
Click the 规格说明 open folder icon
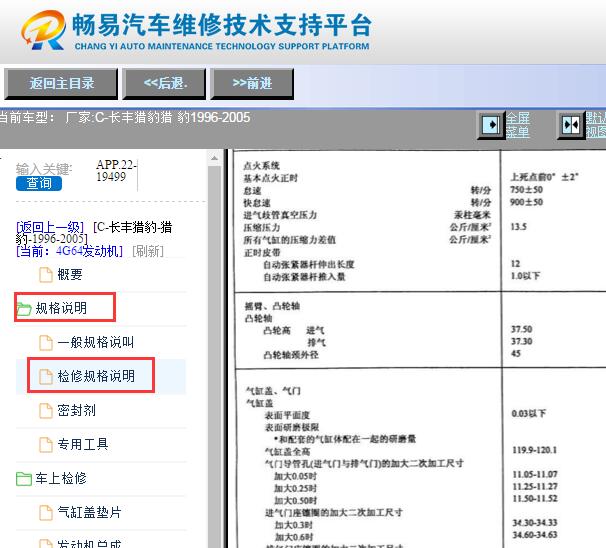tap(24, 309)
